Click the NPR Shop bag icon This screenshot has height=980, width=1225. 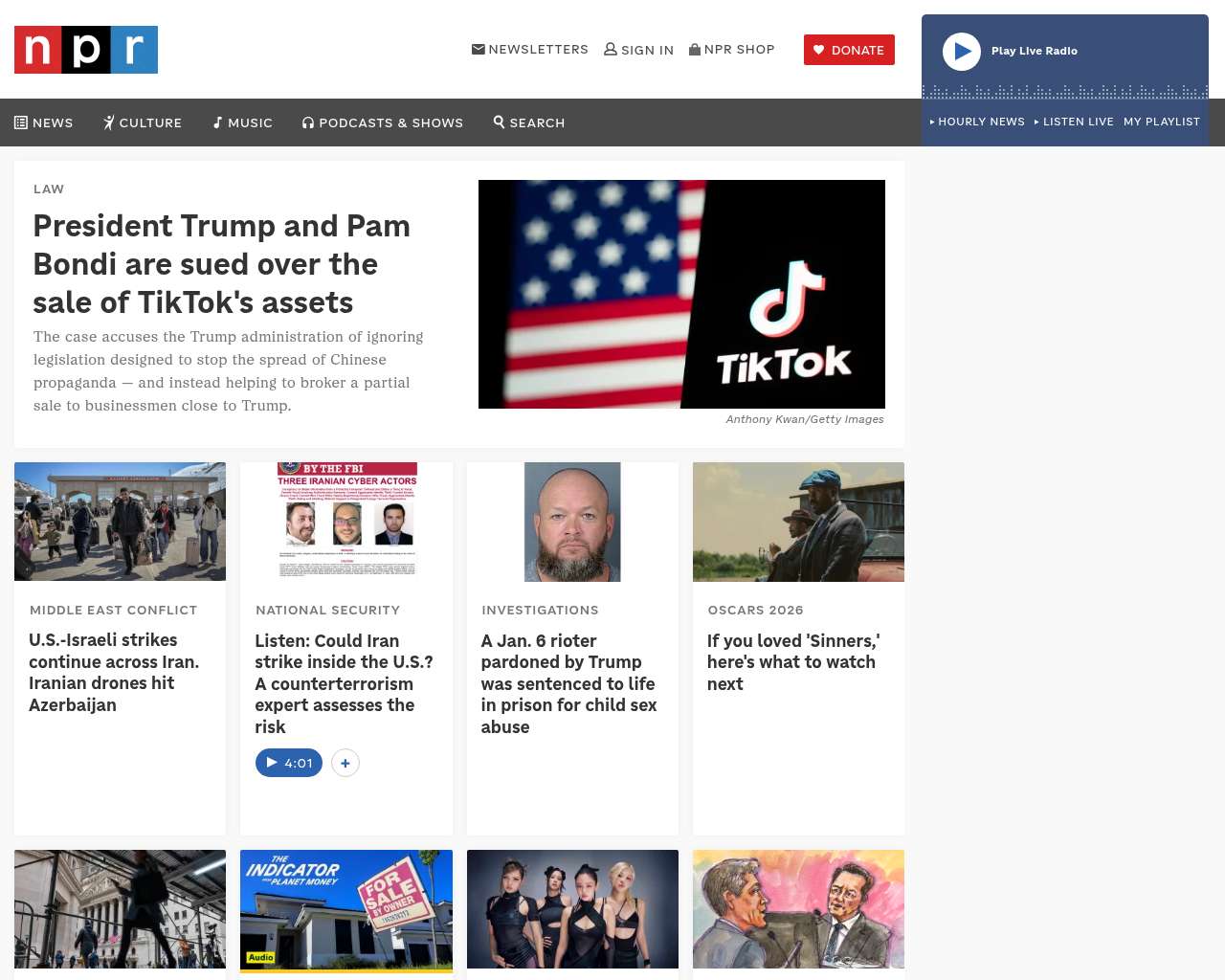point(695,49)
